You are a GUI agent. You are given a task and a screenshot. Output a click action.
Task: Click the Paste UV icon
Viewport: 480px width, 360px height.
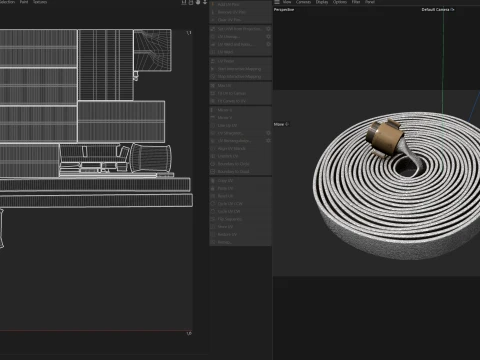tap(213, 188)
